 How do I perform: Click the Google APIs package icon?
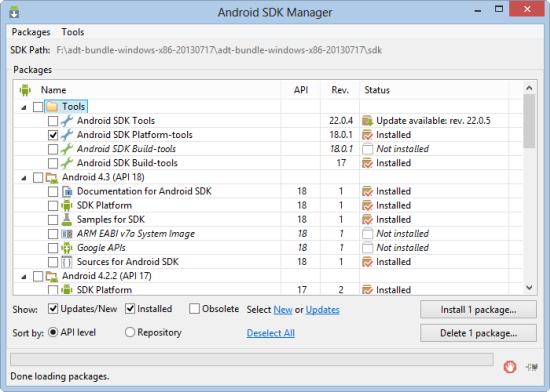coord(67,248)
